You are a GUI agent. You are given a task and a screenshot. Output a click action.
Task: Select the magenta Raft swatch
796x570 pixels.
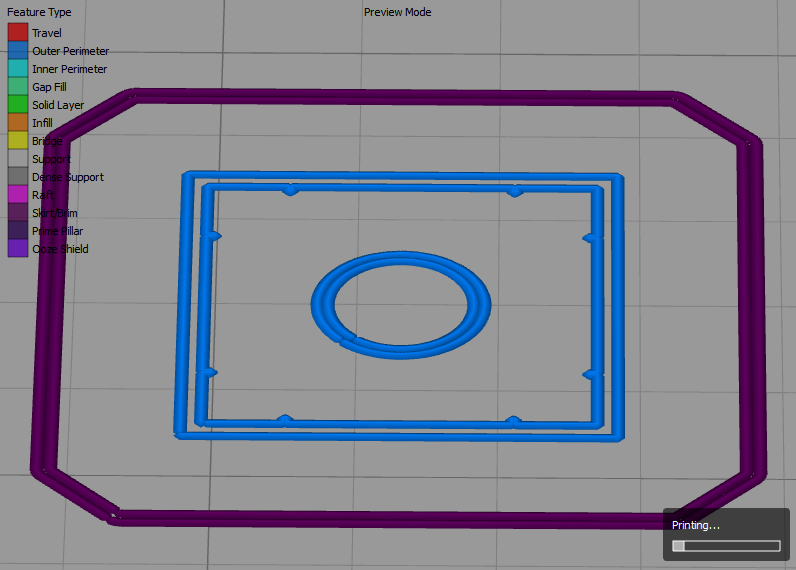pos(18,195)
